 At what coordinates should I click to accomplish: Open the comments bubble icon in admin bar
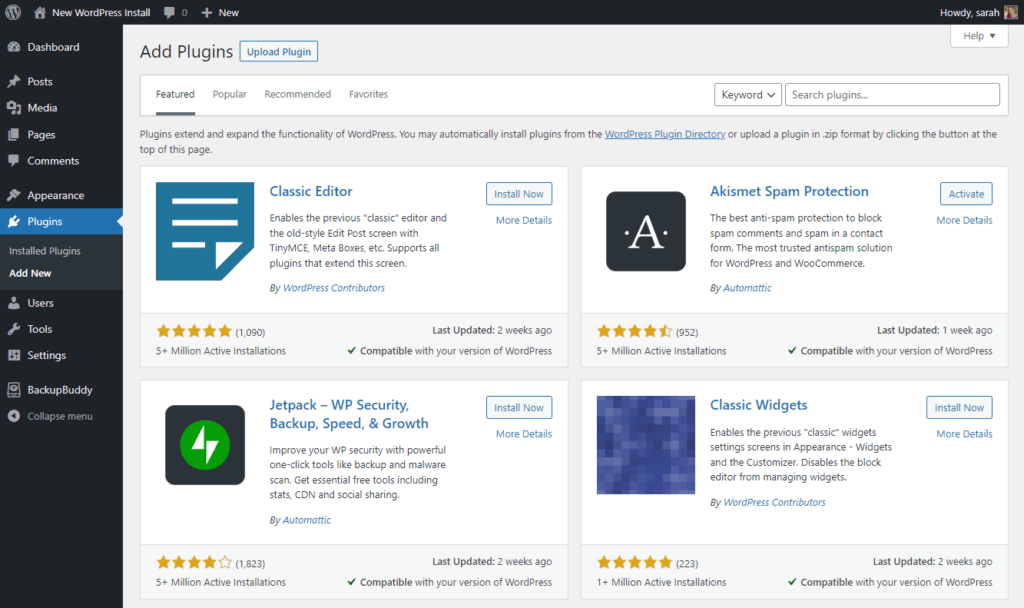pyautogui.click(x=169, y=12)
